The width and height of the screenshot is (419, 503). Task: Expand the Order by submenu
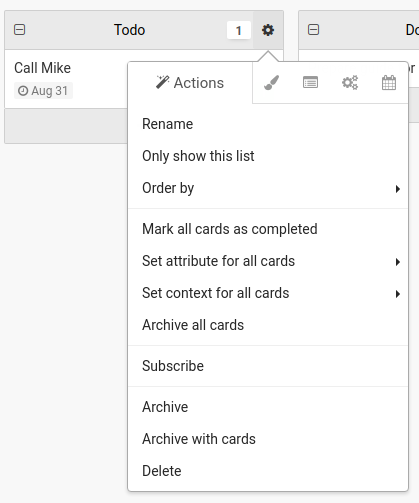click(x=268, y=188)
